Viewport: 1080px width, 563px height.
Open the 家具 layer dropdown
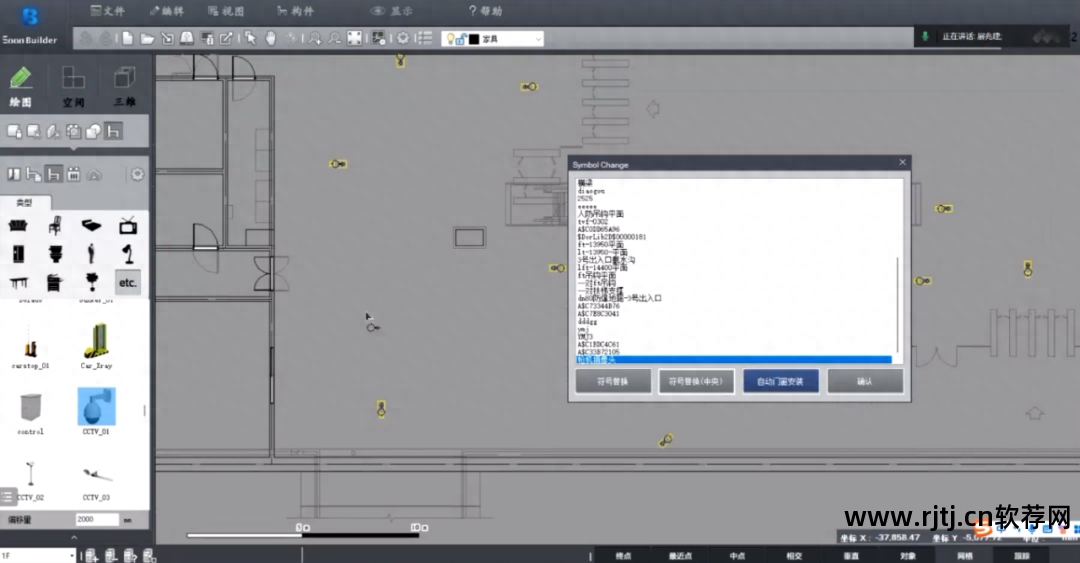pos(492,39)
